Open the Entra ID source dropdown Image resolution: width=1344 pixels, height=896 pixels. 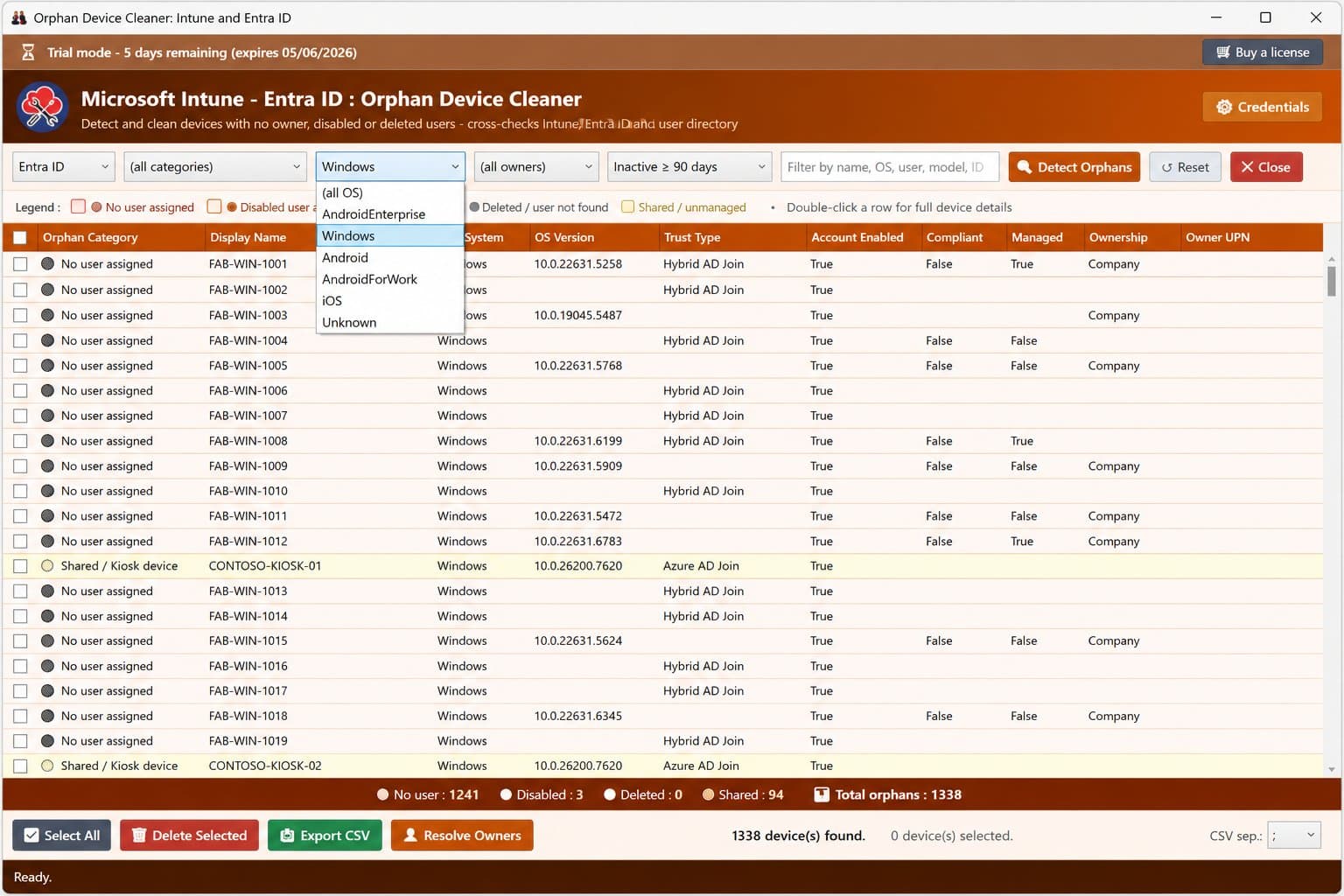point(64,167)
